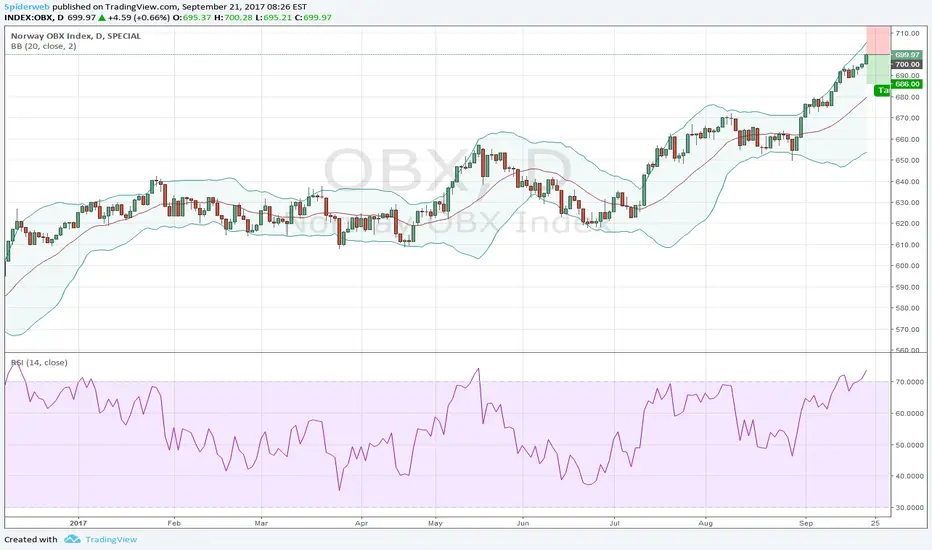
Task: Click the O:695.37 open value
Action: point(192,18)
